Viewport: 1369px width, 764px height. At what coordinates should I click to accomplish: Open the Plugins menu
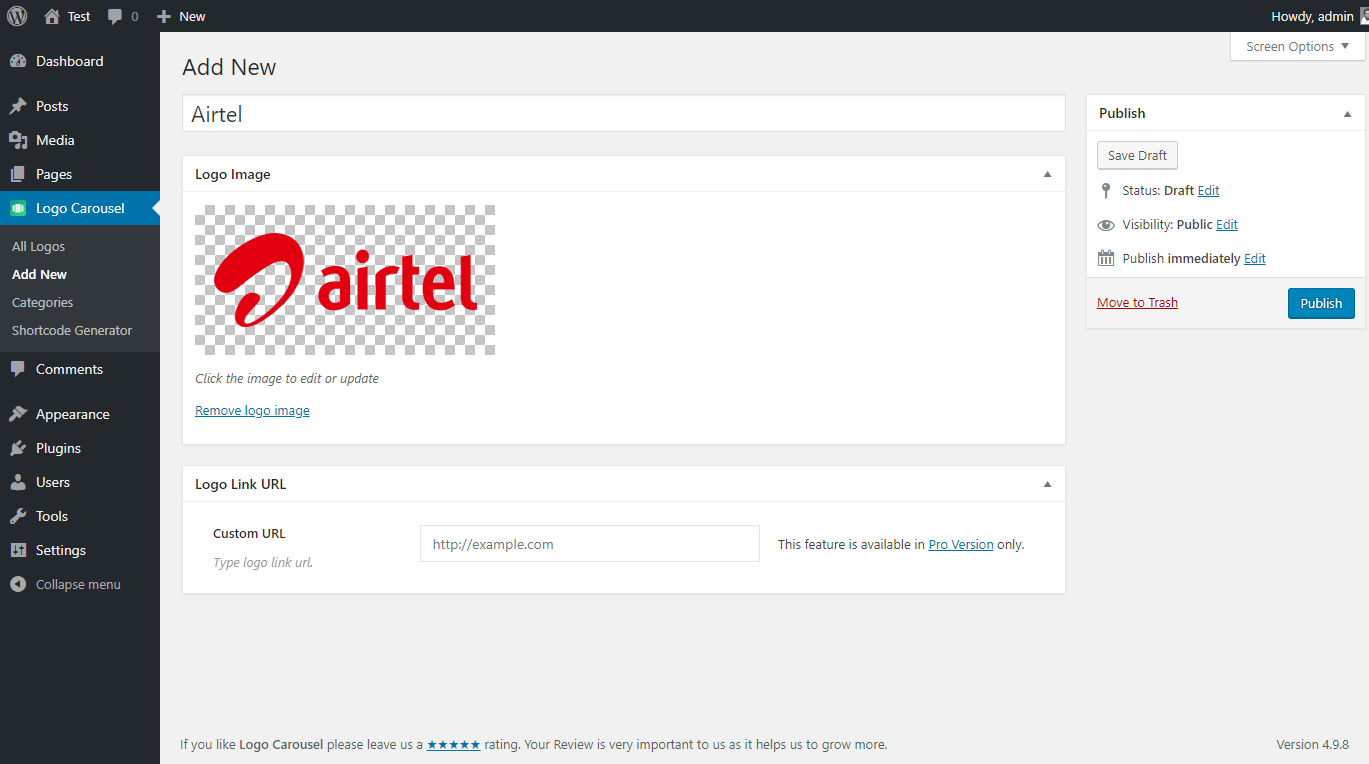tap(58, 448)
